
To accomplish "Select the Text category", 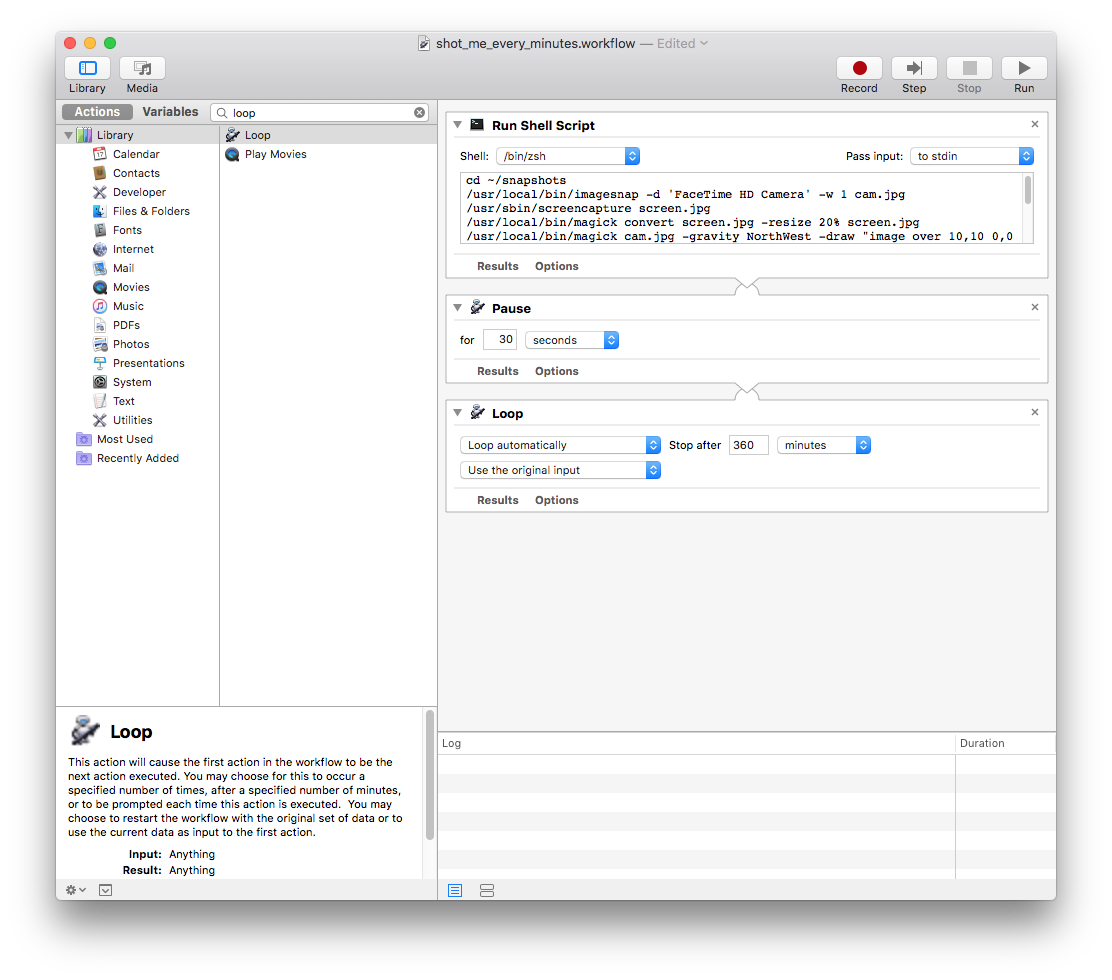I will click(x=123, y=401).
